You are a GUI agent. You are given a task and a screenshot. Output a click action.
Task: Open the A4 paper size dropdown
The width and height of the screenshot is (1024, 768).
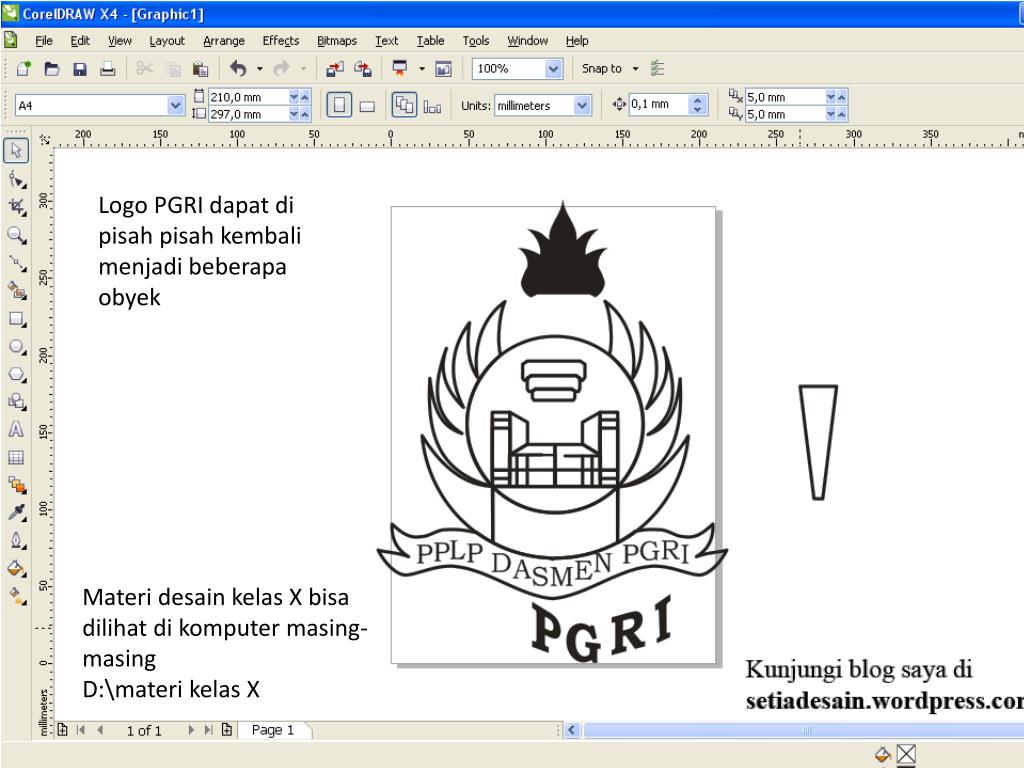(175, 105)
